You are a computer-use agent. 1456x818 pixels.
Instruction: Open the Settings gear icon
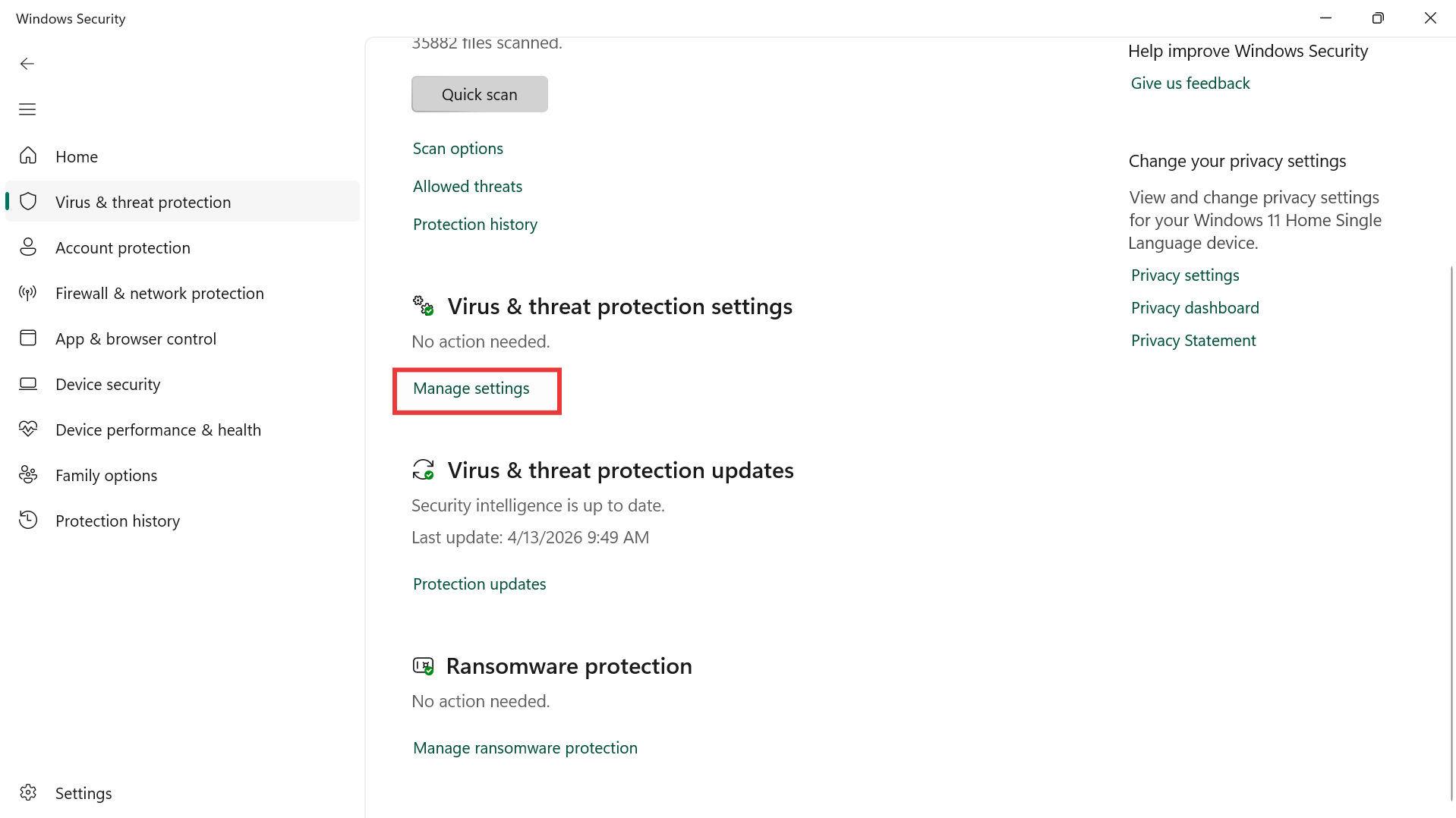pos(28,793)
